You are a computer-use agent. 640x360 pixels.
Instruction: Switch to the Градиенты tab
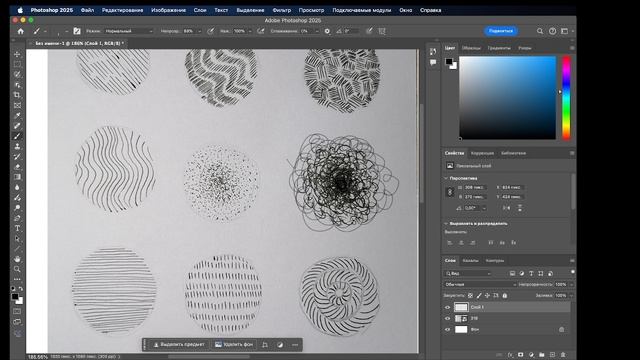(x=499, y=48)
